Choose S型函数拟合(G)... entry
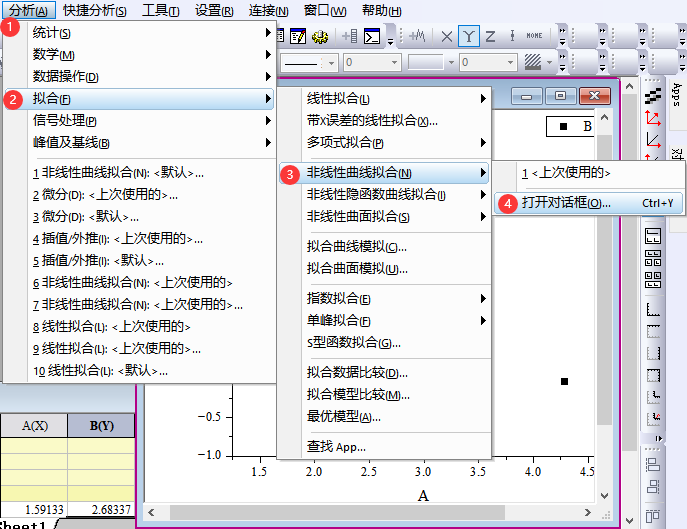This screenshot has height=529, width=687. [x=384, y=342]
